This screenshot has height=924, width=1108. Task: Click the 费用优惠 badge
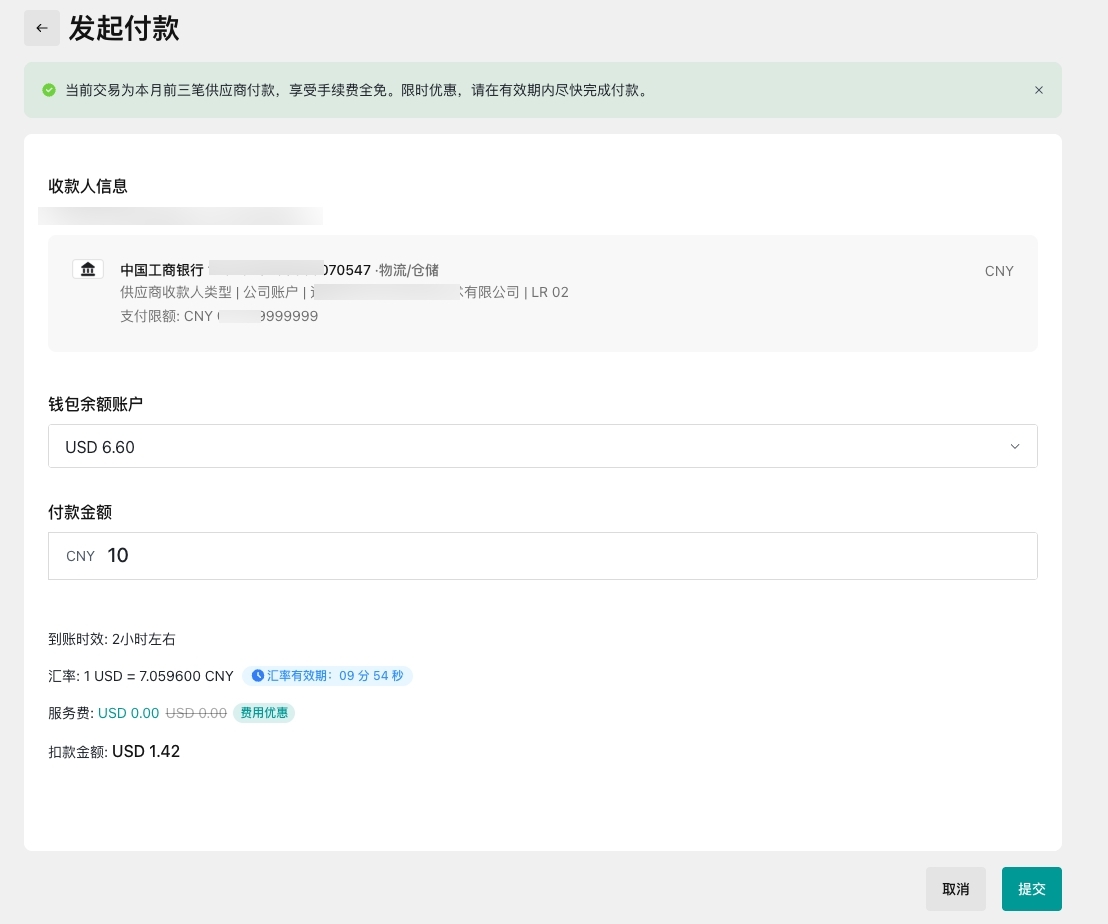point(264,713)
